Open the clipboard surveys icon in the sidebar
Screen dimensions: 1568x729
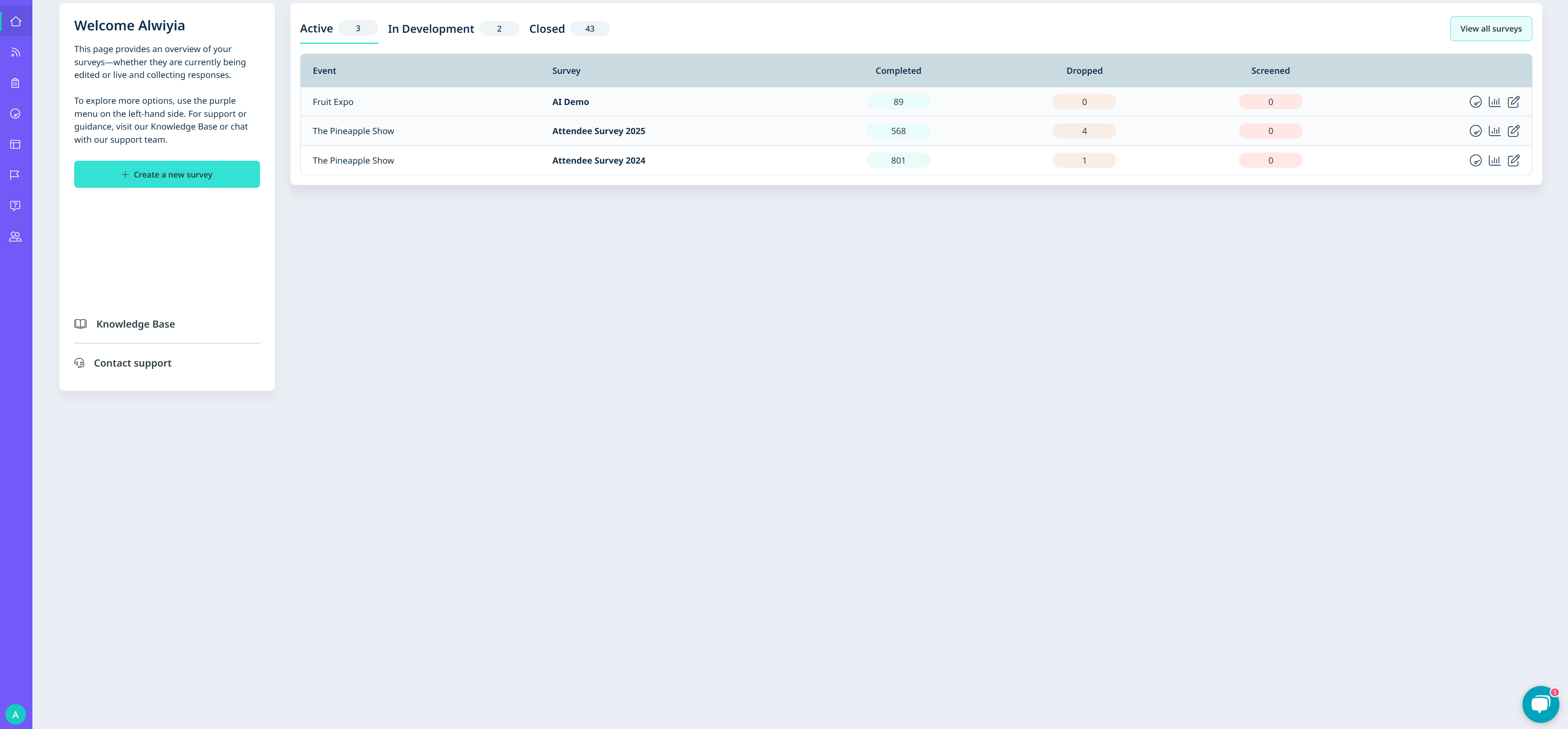tap(16, 83)
